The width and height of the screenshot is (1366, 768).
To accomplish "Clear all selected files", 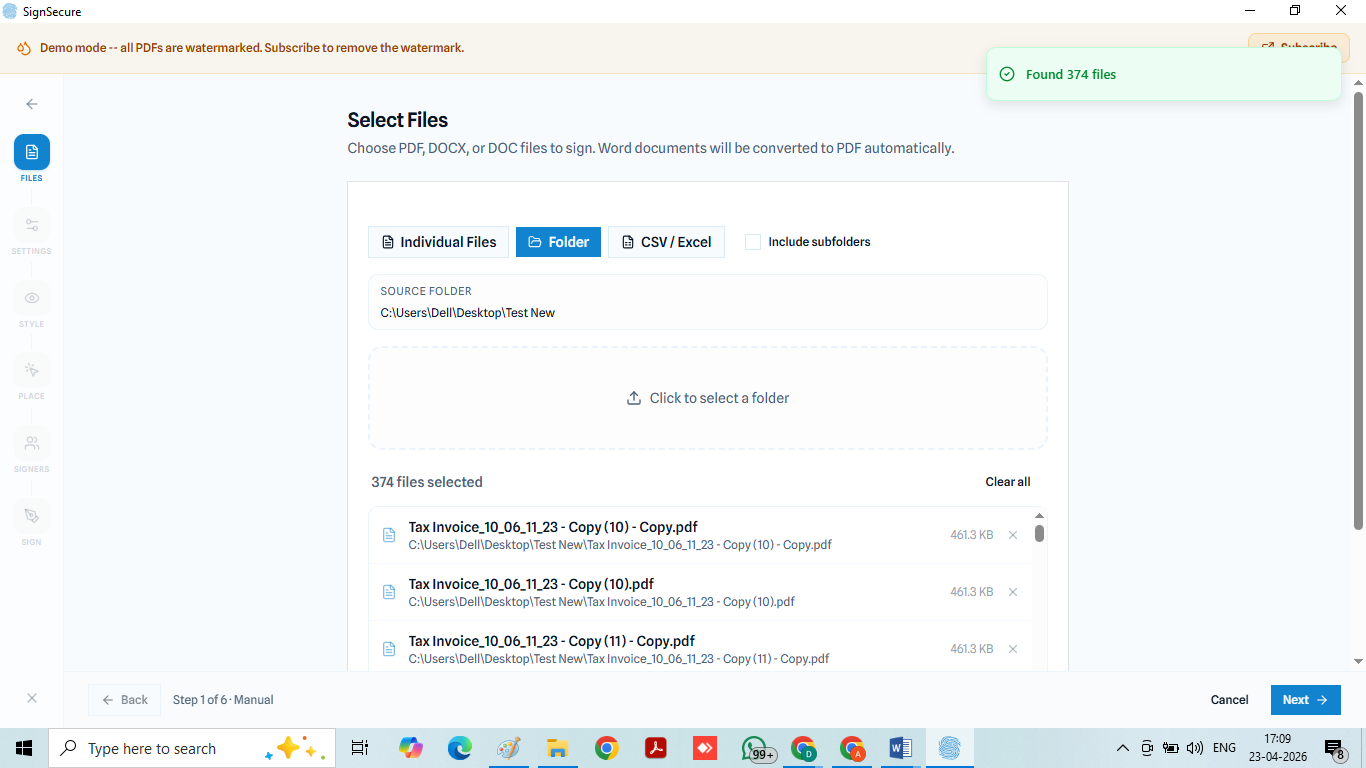I will (x=1007, y=482).
